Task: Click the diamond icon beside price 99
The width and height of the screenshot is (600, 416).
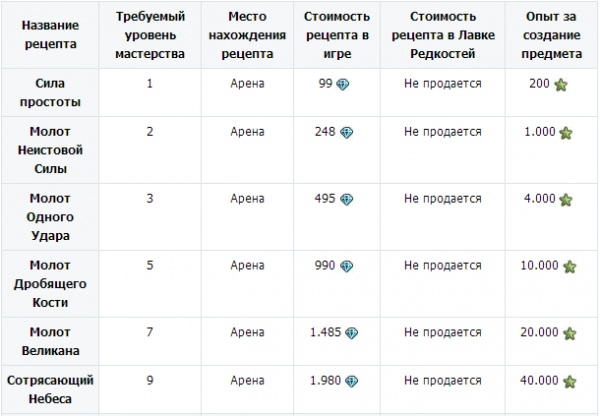Action: tap(342, 84)
